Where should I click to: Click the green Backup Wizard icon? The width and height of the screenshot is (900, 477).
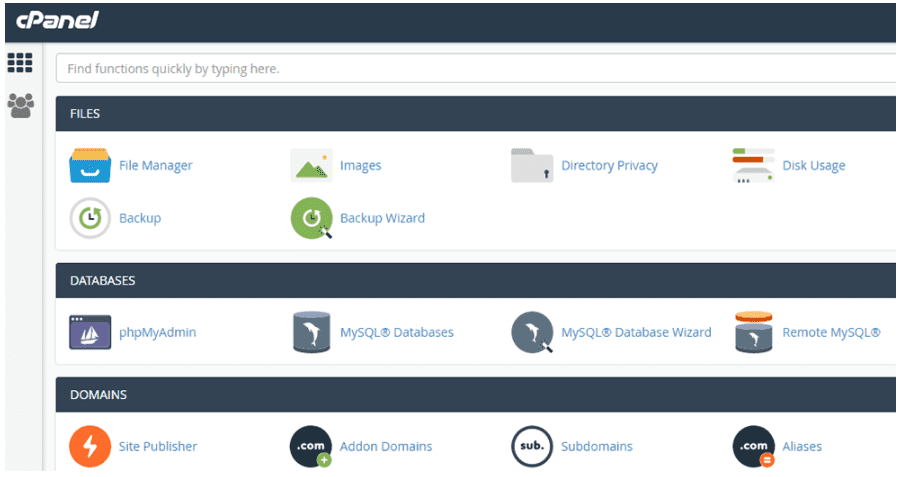click(x=312, y=218)
